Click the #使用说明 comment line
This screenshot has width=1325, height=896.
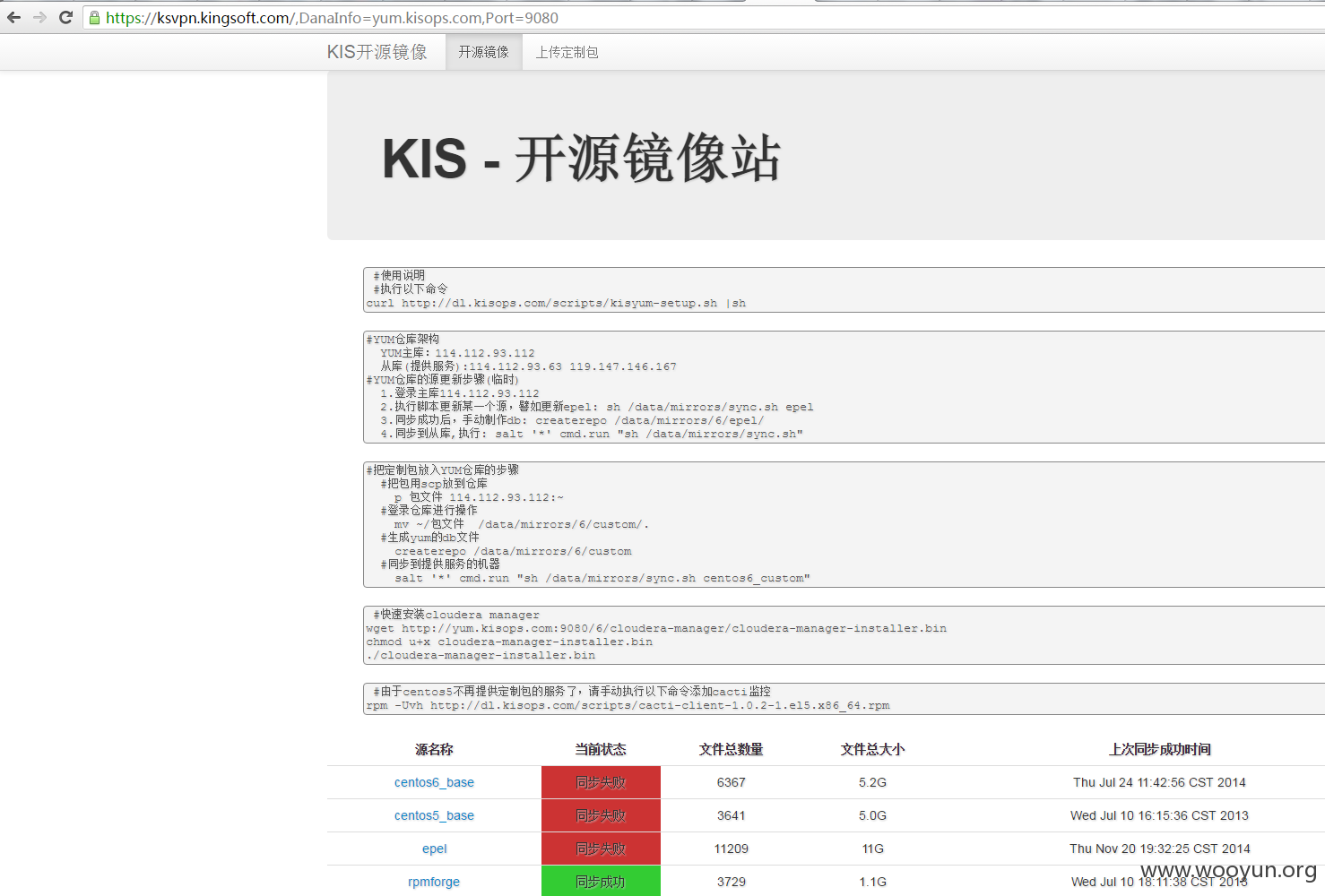pyautogui.click(x=399, y=275)
